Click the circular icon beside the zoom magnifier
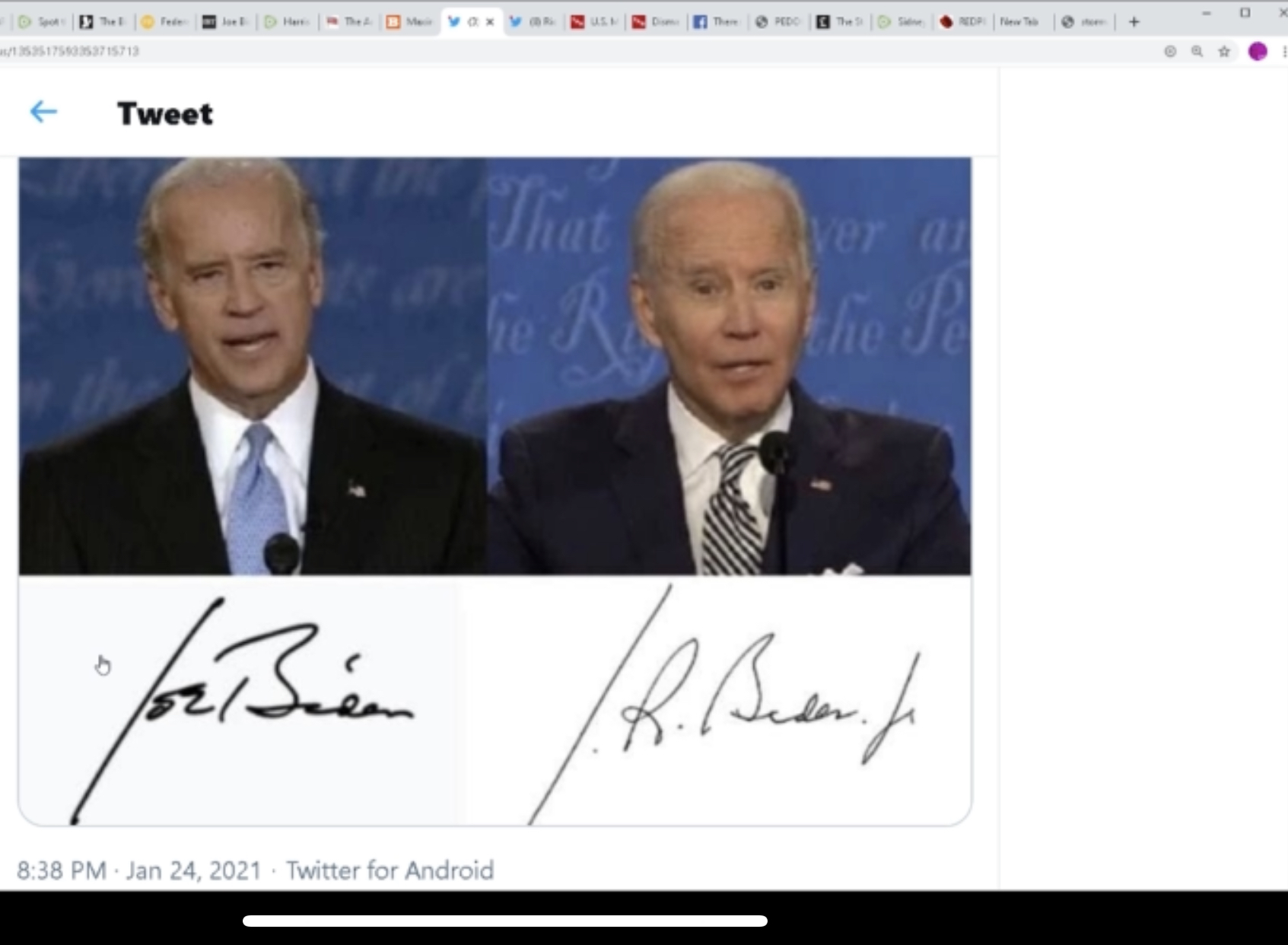This screenshot has width=1288, height=945. coord(1170,52)
